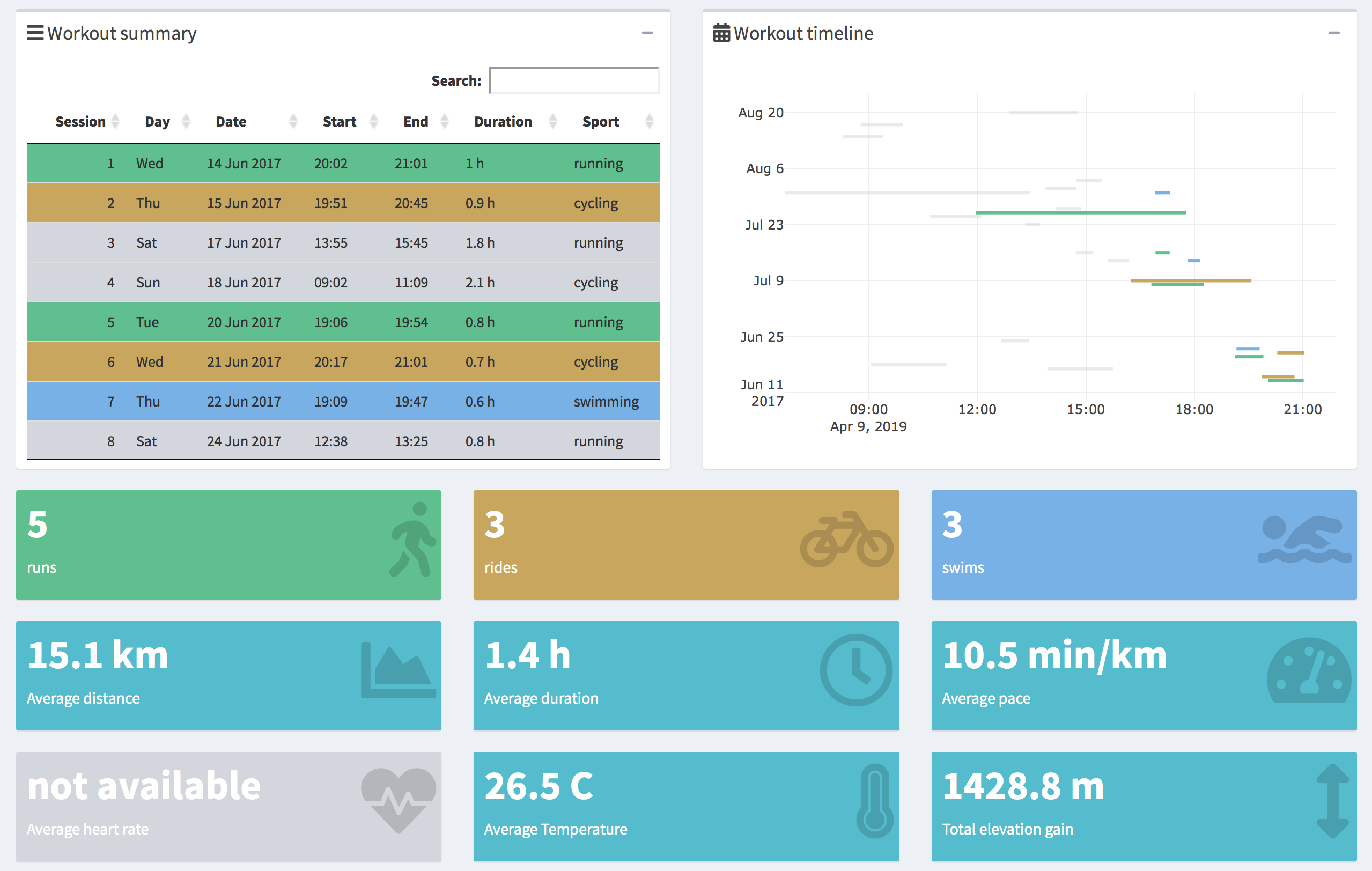
Task: Sort table by Sport column header
Action: 601,121
